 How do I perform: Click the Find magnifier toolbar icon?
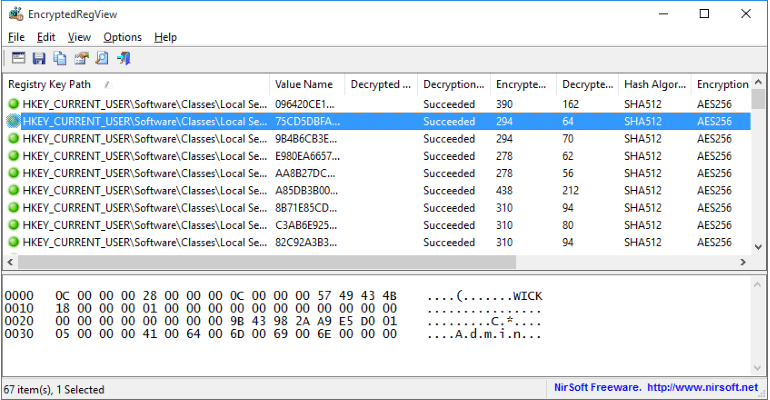(x=102, y=59)
